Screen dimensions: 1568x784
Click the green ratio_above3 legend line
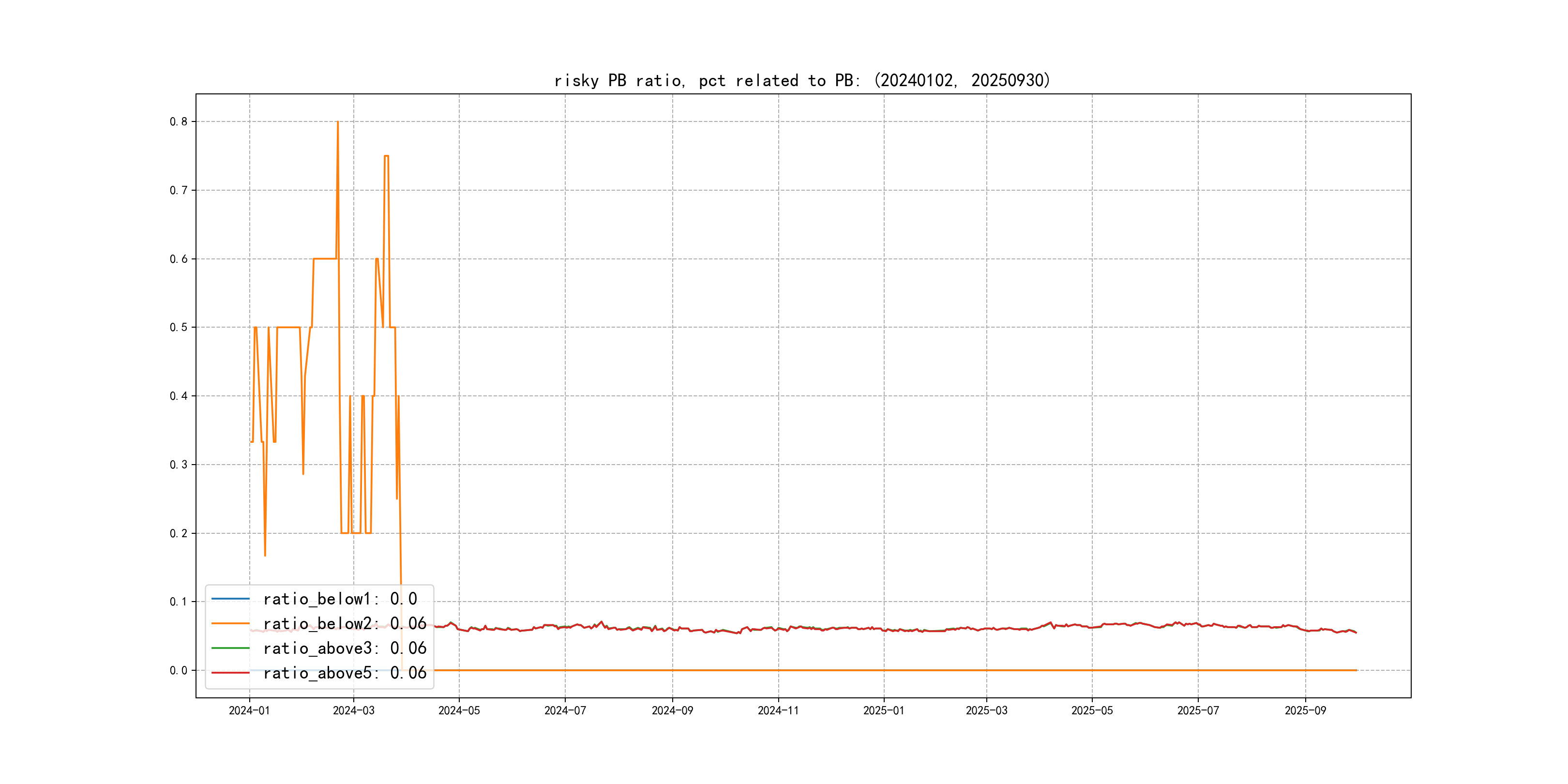point(230,648)
